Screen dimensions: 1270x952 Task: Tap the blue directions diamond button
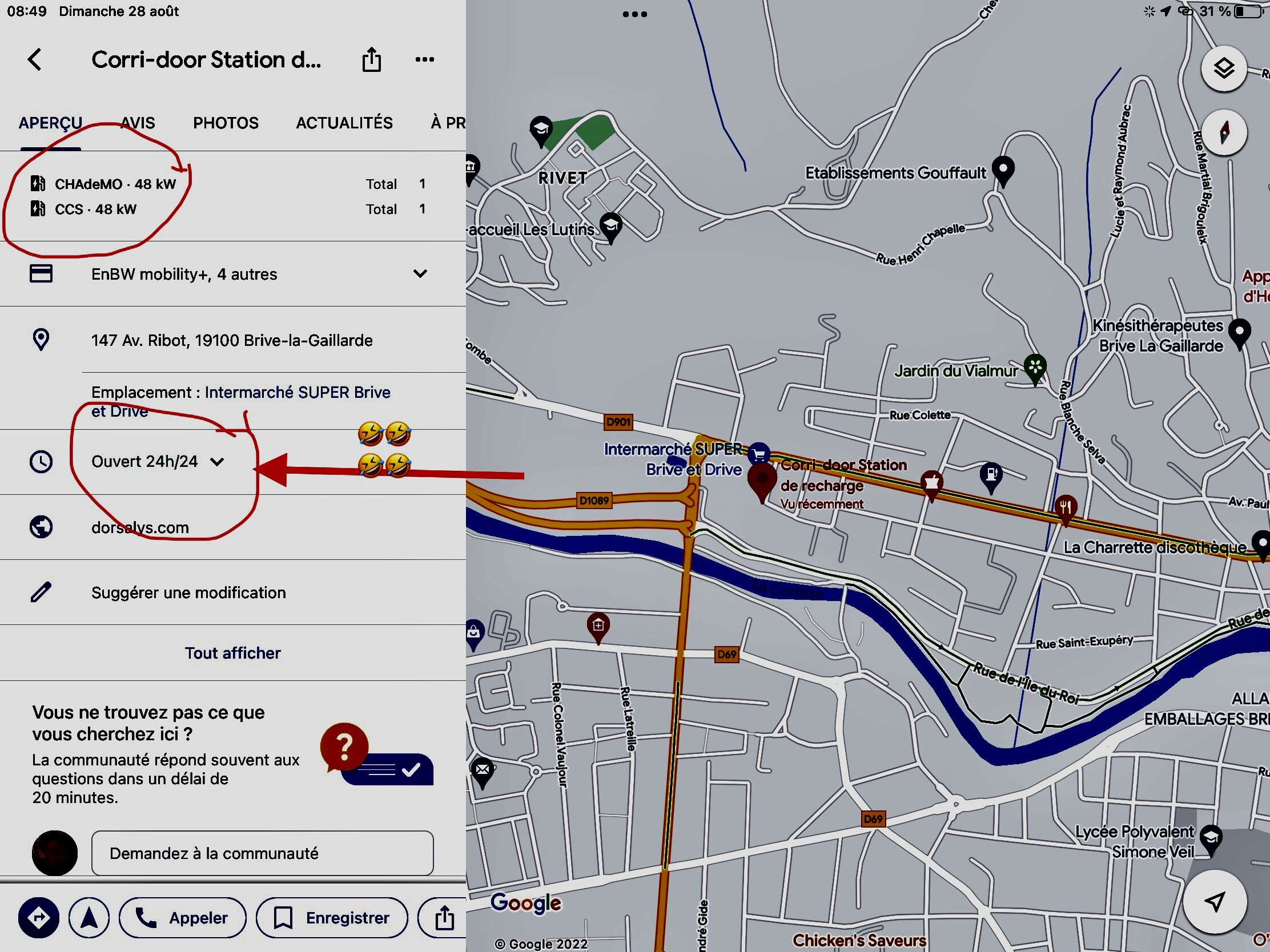coord(38,918)
